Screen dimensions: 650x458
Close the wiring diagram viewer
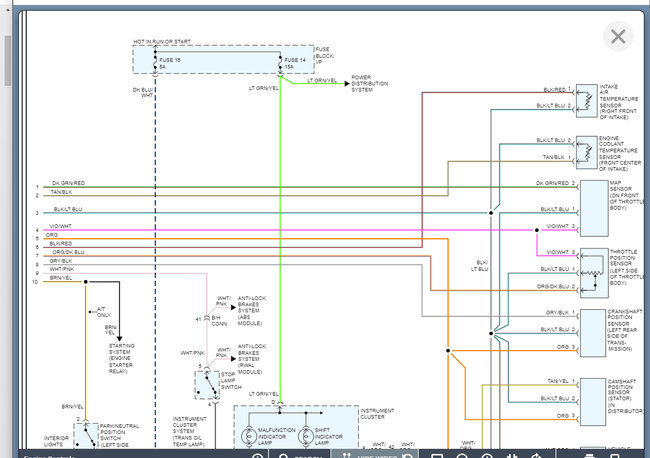click(617, 37)
